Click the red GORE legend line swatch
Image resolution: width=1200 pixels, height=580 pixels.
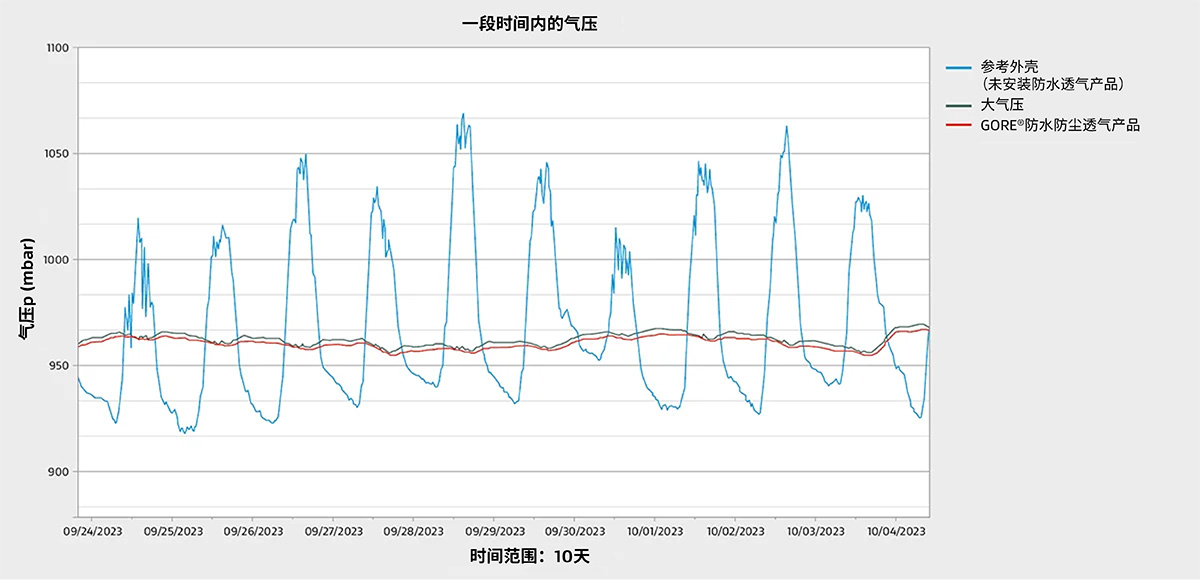tap(959, 125)
